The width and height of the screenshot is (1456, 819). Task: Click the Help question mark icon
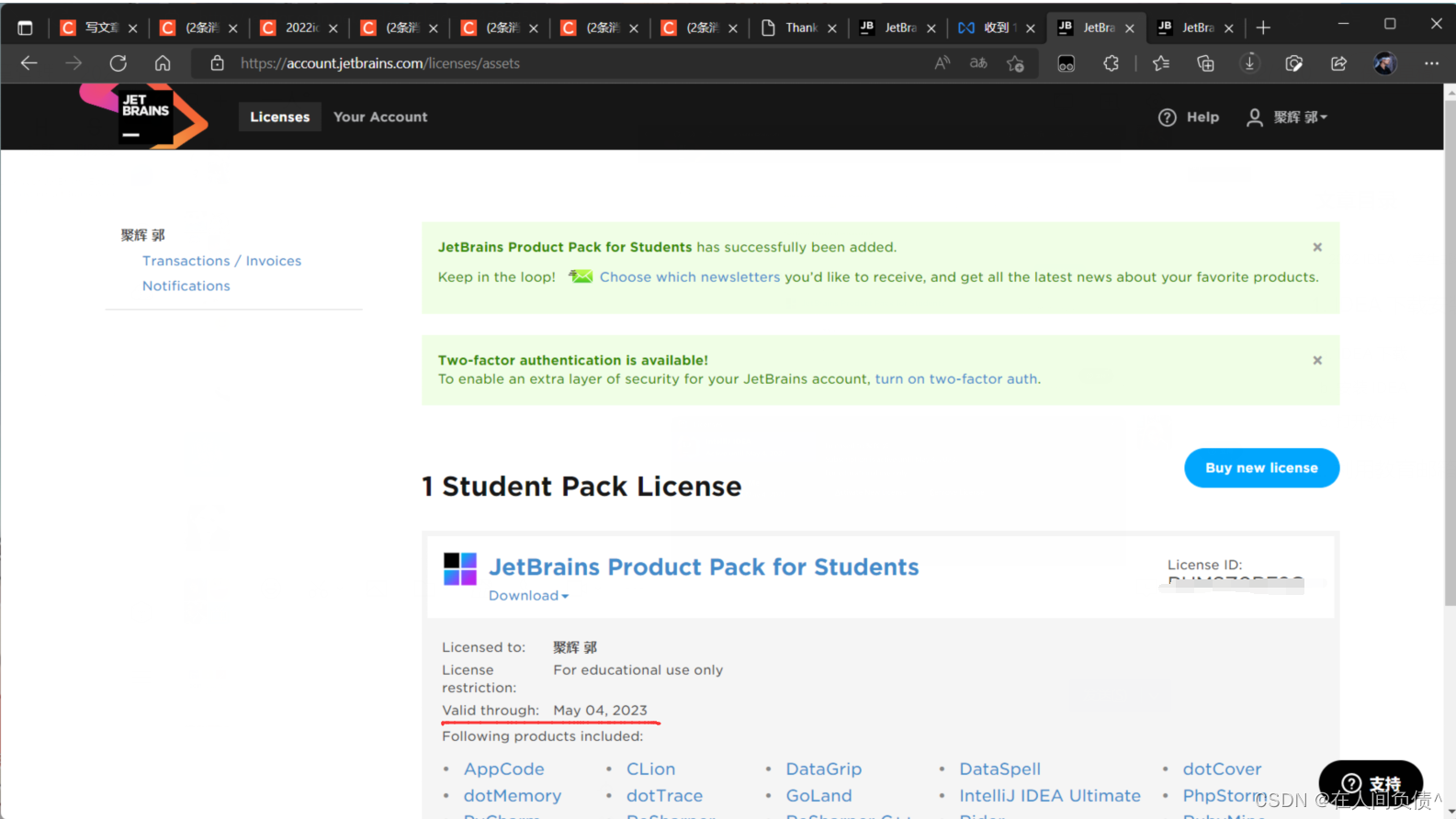[x=1167, y=118]
